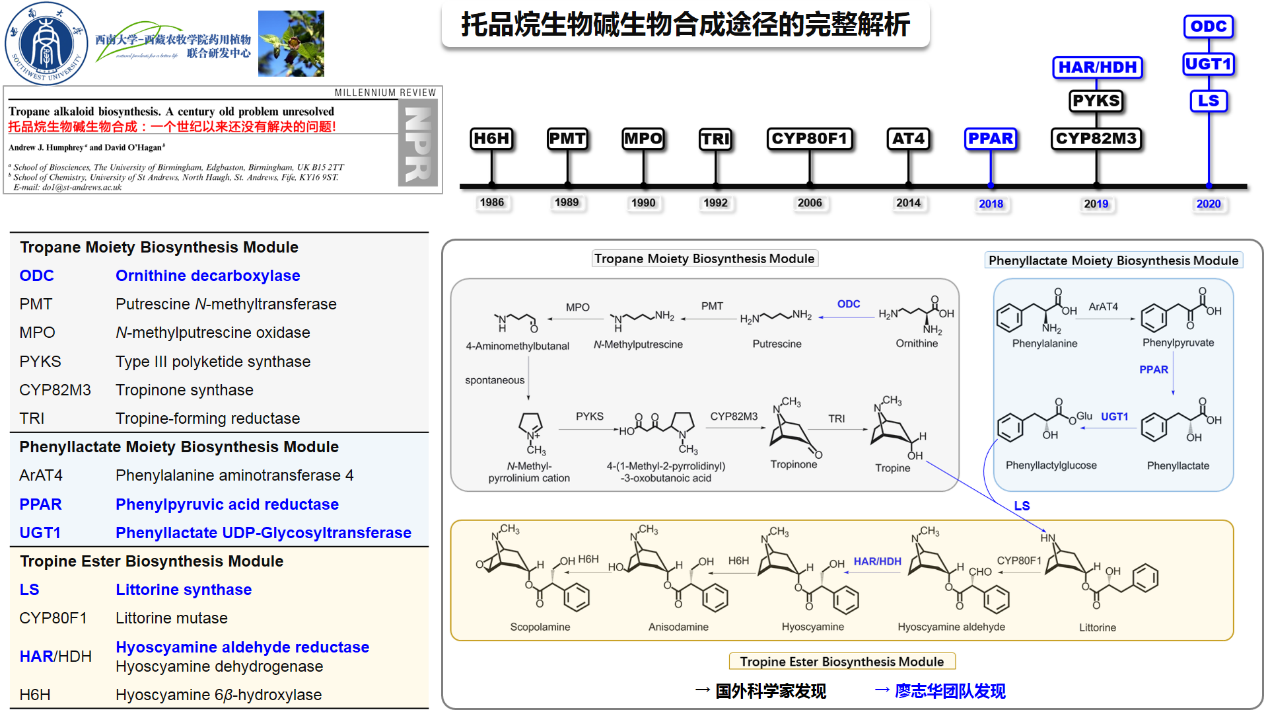Select the H6H box on the timeline
Viewport: 1268px width, 712px height.
(x=492, y=139)
